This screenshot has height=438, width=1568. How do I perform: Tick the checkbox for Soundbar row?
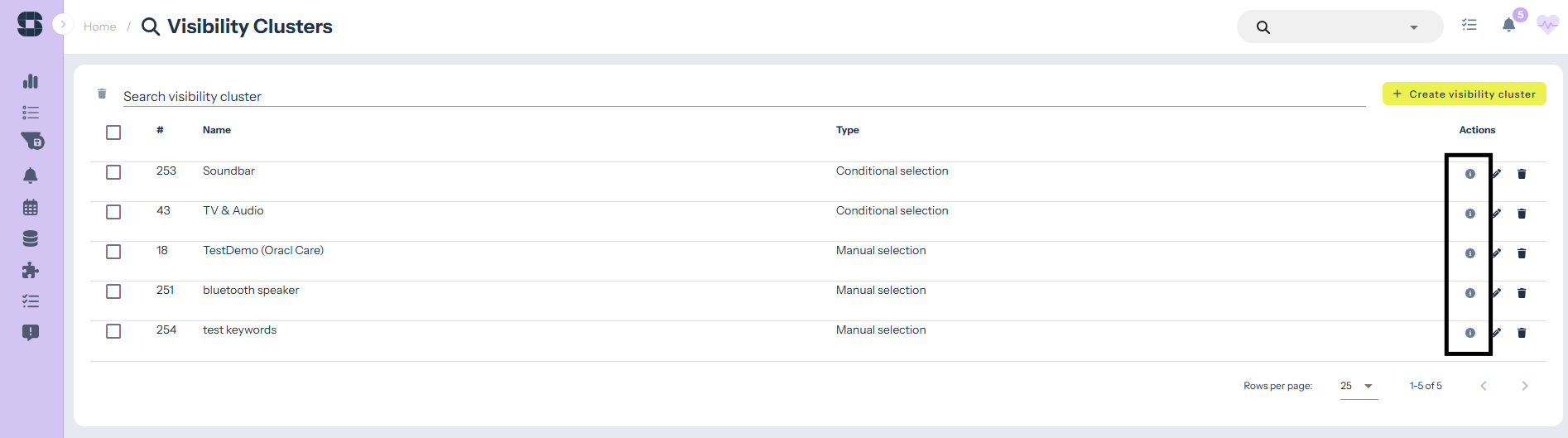click(113, 172)
